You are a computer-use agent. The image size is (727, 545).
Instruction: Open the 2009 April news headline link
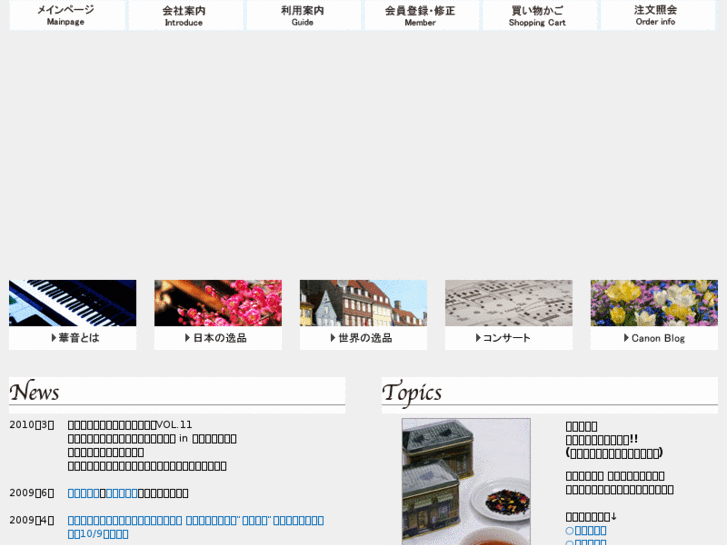coord(196,527)
